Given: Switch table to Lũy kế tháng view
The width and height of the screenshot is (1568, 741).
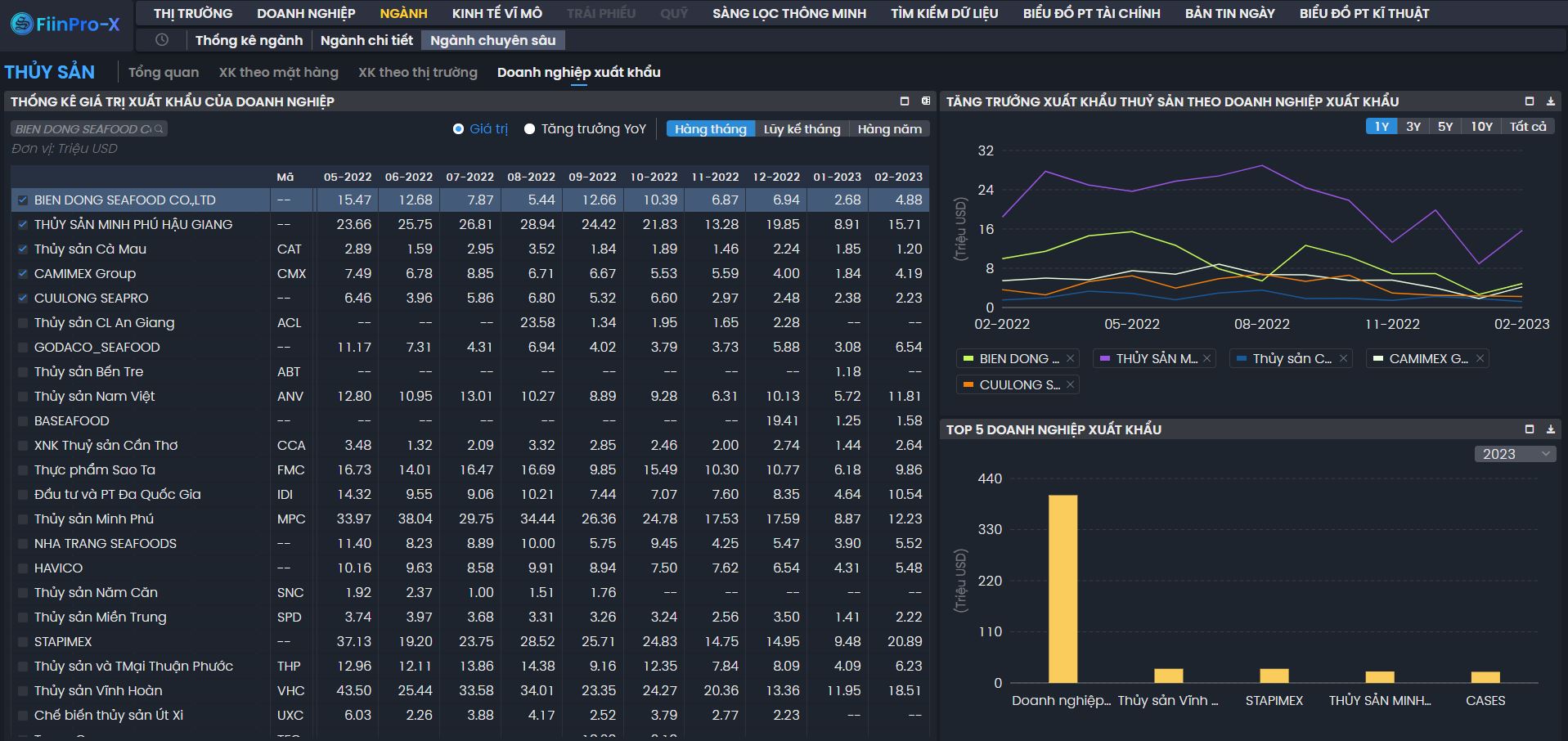Looking at the screenshot, I should [802, 129].
